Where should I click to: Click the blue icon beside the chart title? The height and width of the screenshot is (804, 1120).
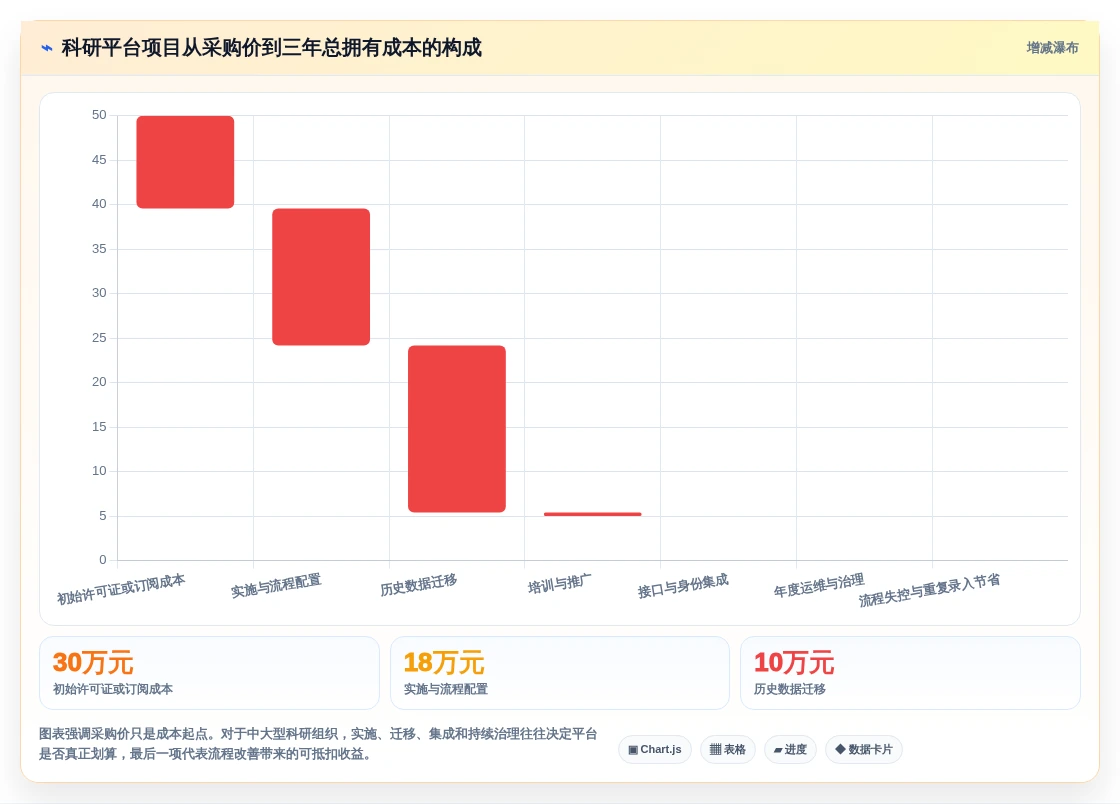[x=47, y=49]
